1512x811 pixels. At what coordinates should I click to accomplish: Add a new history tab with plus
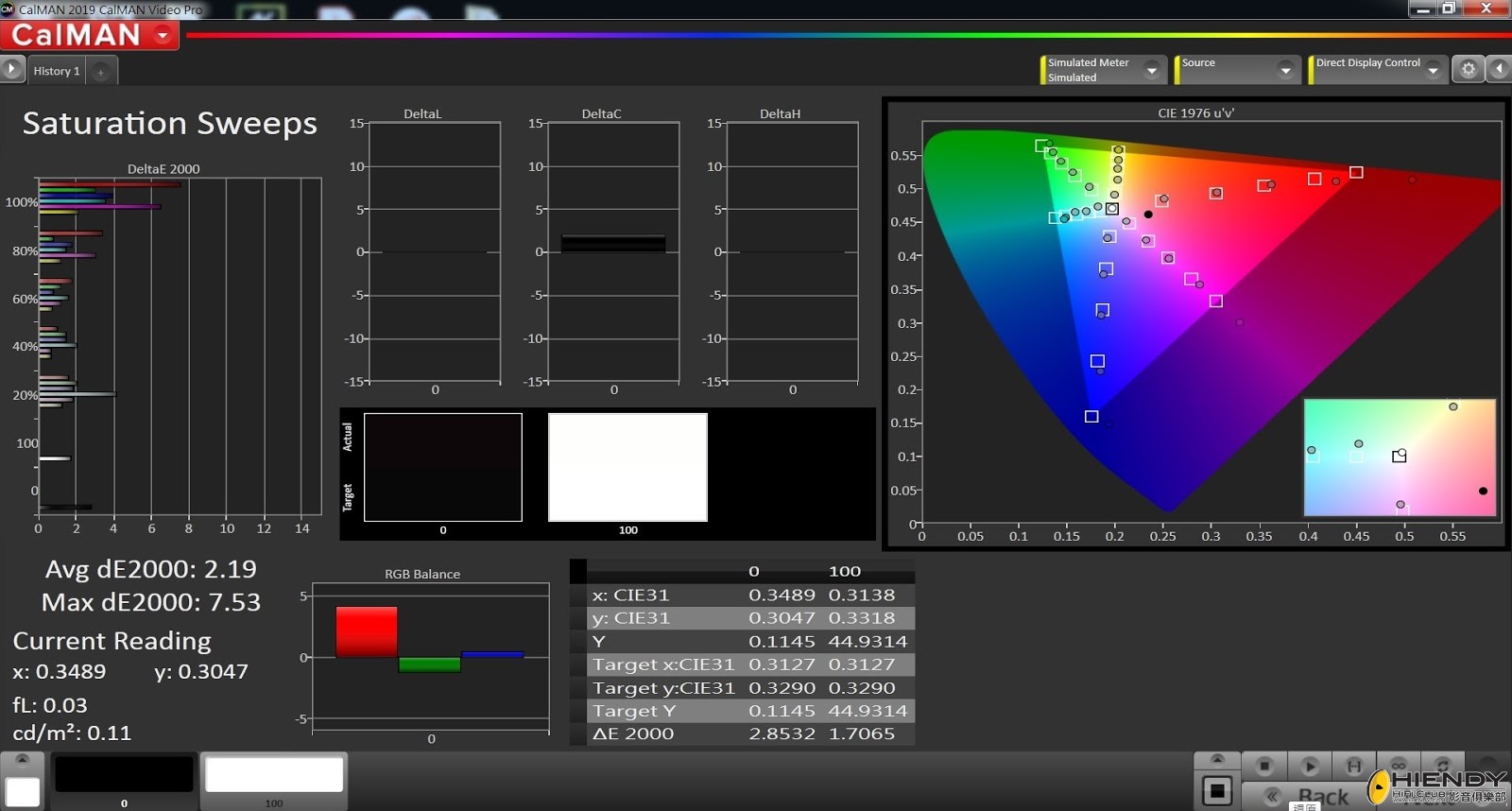point(101,72)
